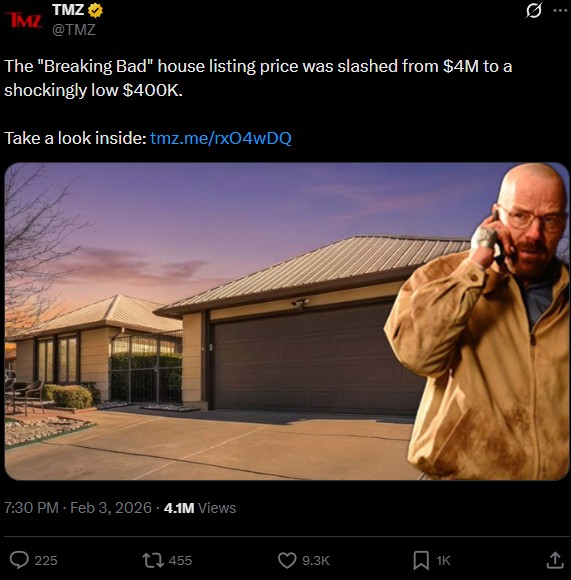Open the Breaking Bad house image
571x580 pixels.
click(287, 321)
